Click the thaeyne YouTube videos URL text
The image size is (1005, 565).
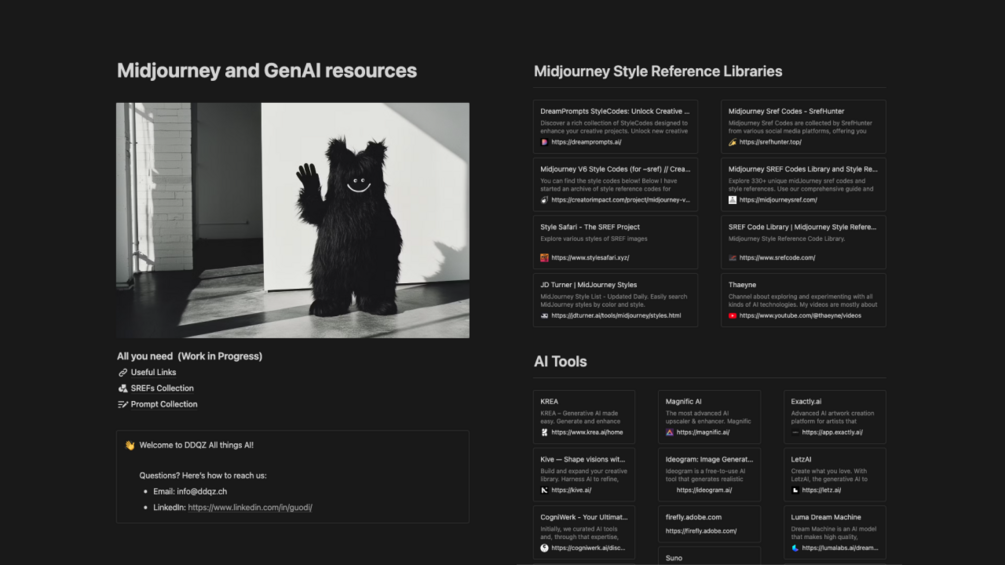[800, 316]
